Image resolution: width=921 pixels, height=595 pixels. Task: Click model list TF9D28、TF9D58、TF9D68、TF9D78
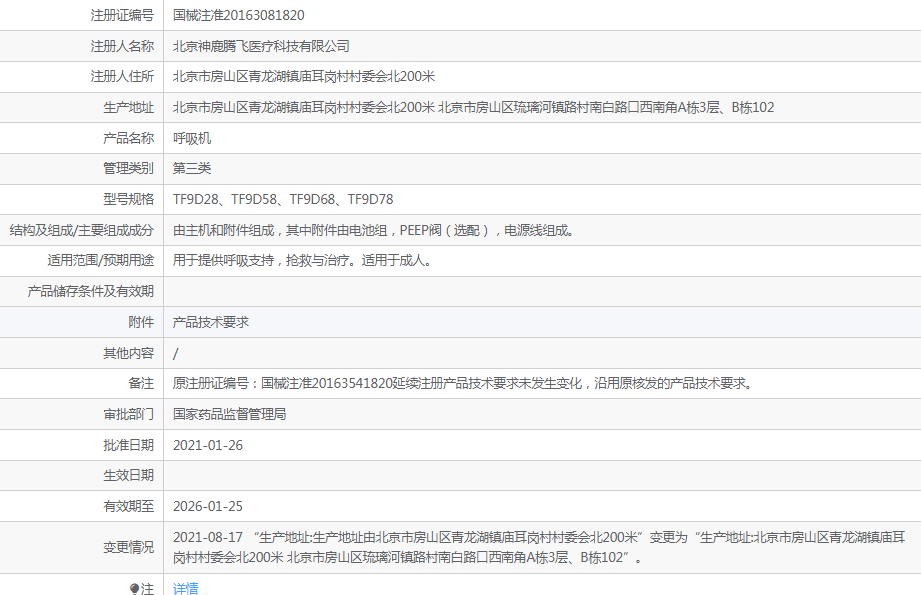283,200
